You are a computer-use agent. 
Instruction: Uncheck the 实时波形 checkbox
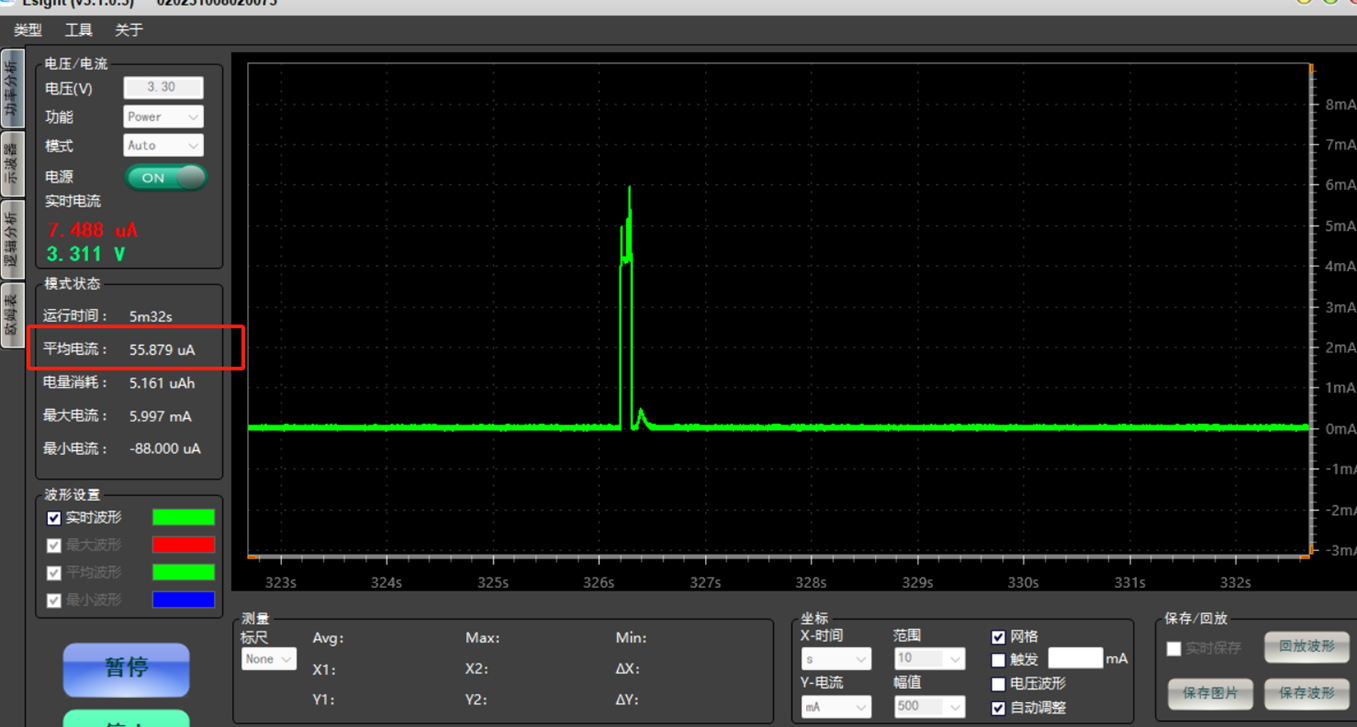54,518
